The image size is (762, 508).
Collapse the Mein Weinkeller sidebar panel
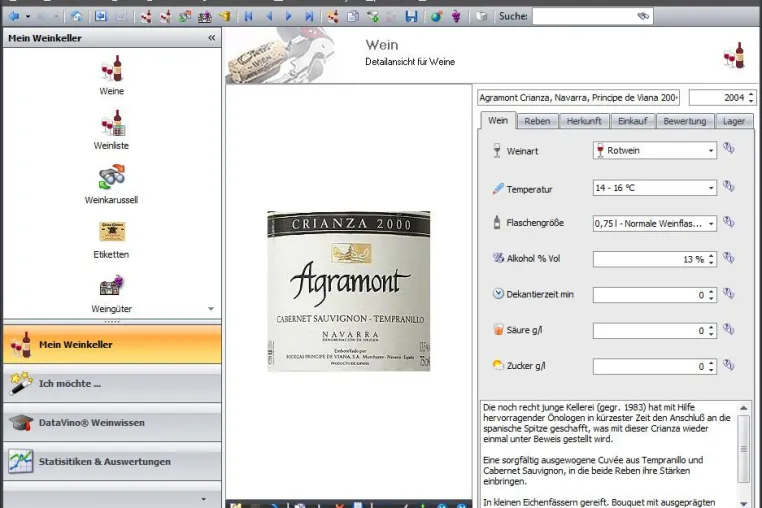point(211,38)
